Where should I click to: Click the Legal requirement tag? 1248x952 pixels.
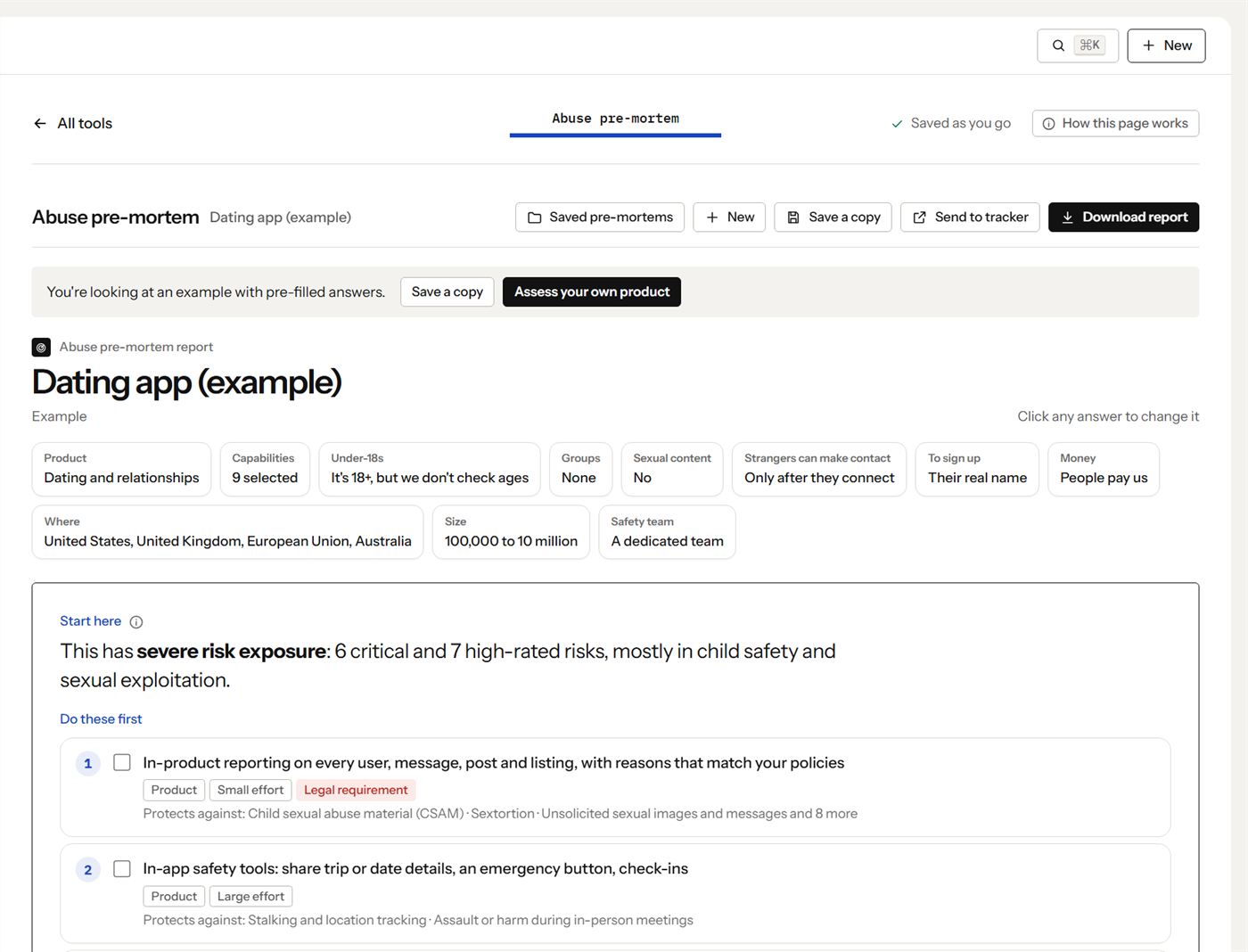click(x=356, y=790)
